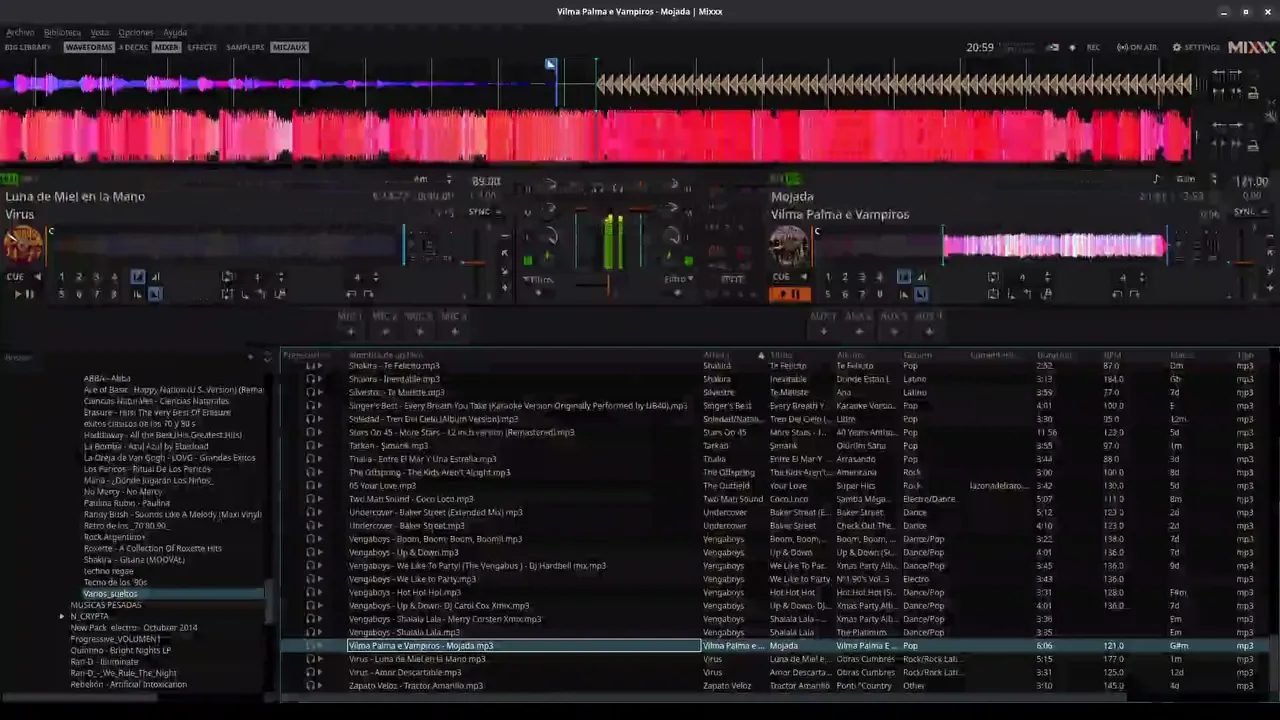
Task: Select Varios_sueltos folder in library tree
Action: (x=110, y=594)
